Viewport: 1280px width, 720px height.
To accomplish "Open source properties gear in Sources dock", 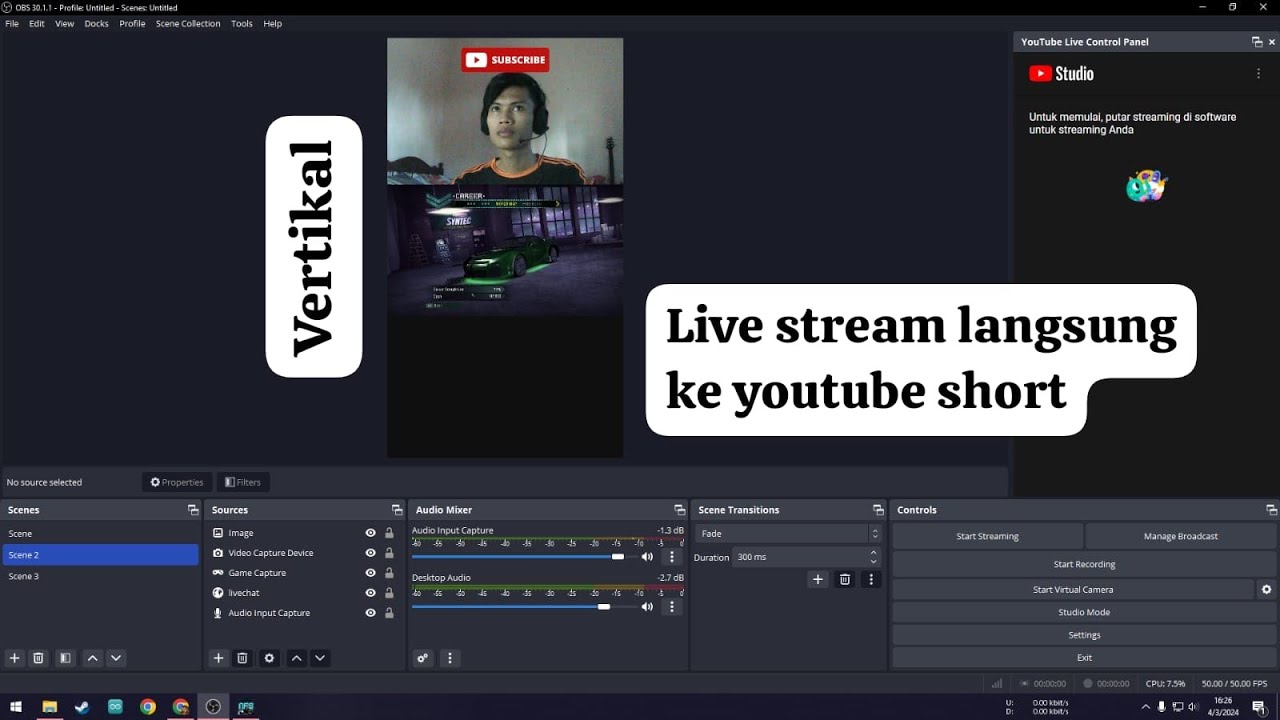I will 269,658.
